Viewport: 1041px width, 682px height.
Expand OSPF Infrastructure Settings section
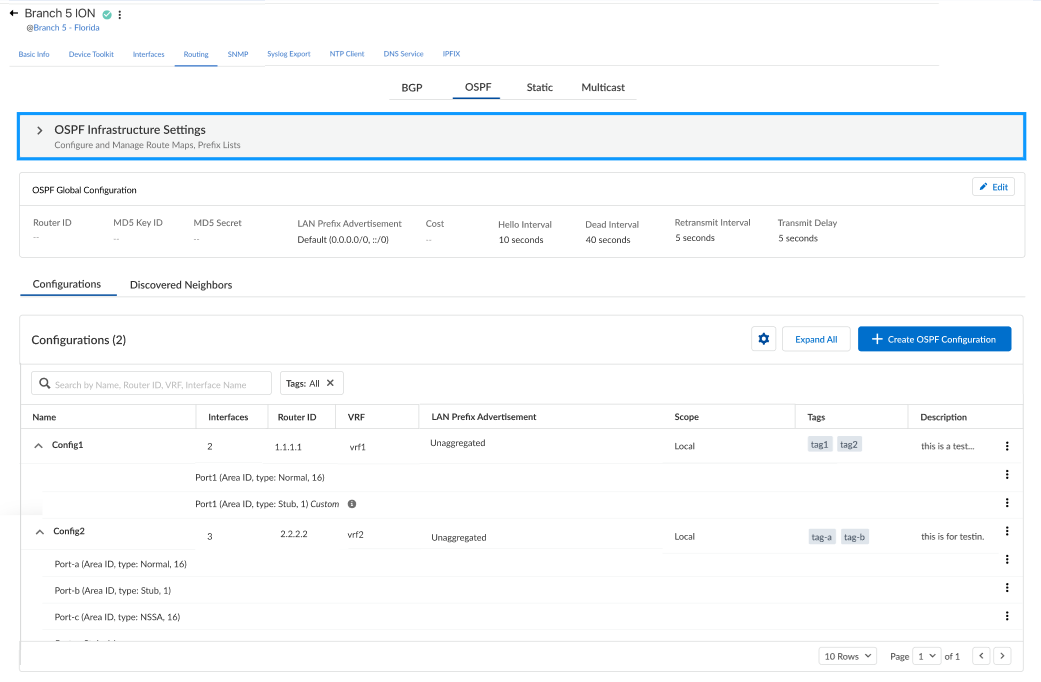(40, 130)
